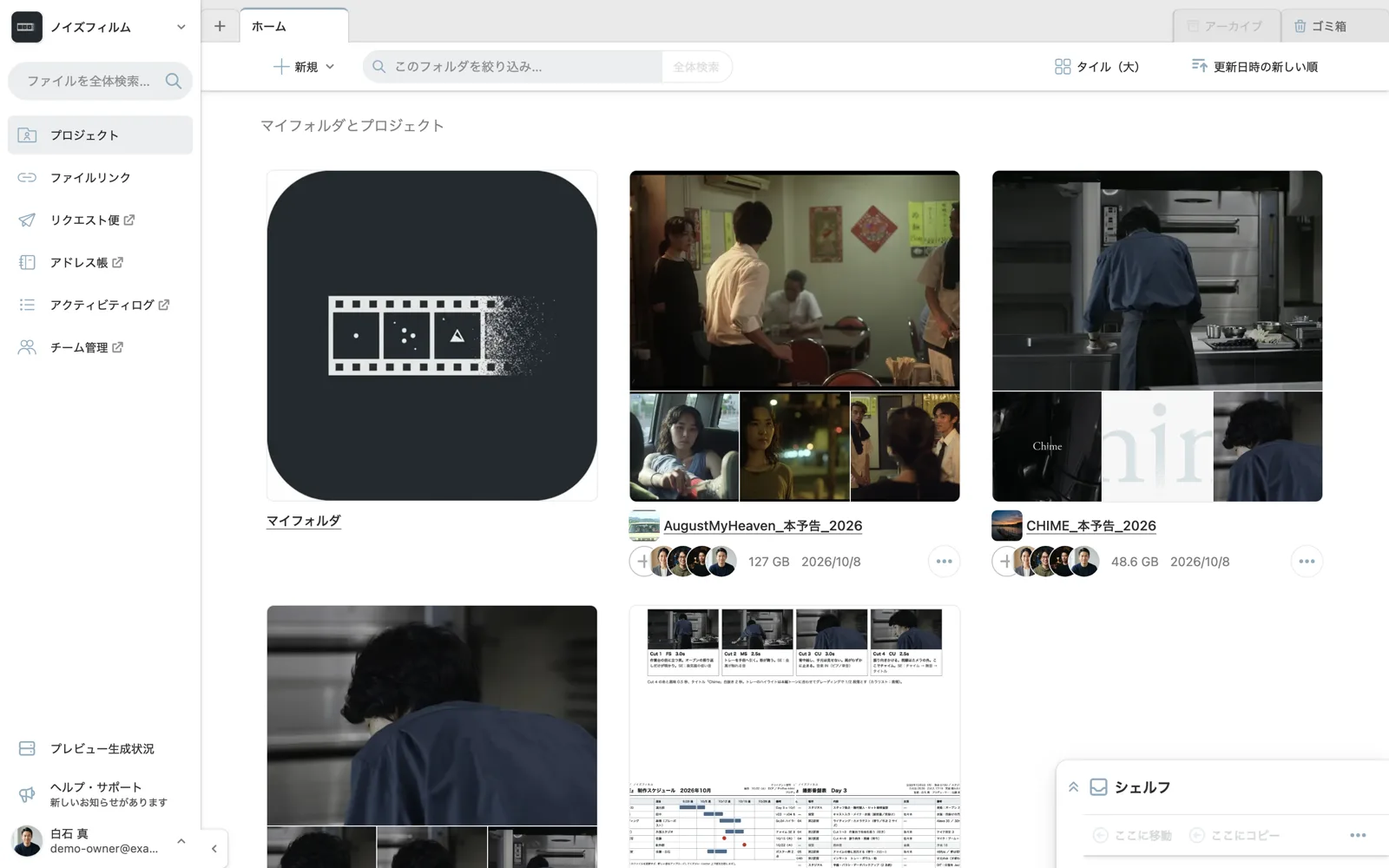Click the プレビュー生成状況 icon
This screenshot has width=1389, height=868.
[x=27, y=748]
